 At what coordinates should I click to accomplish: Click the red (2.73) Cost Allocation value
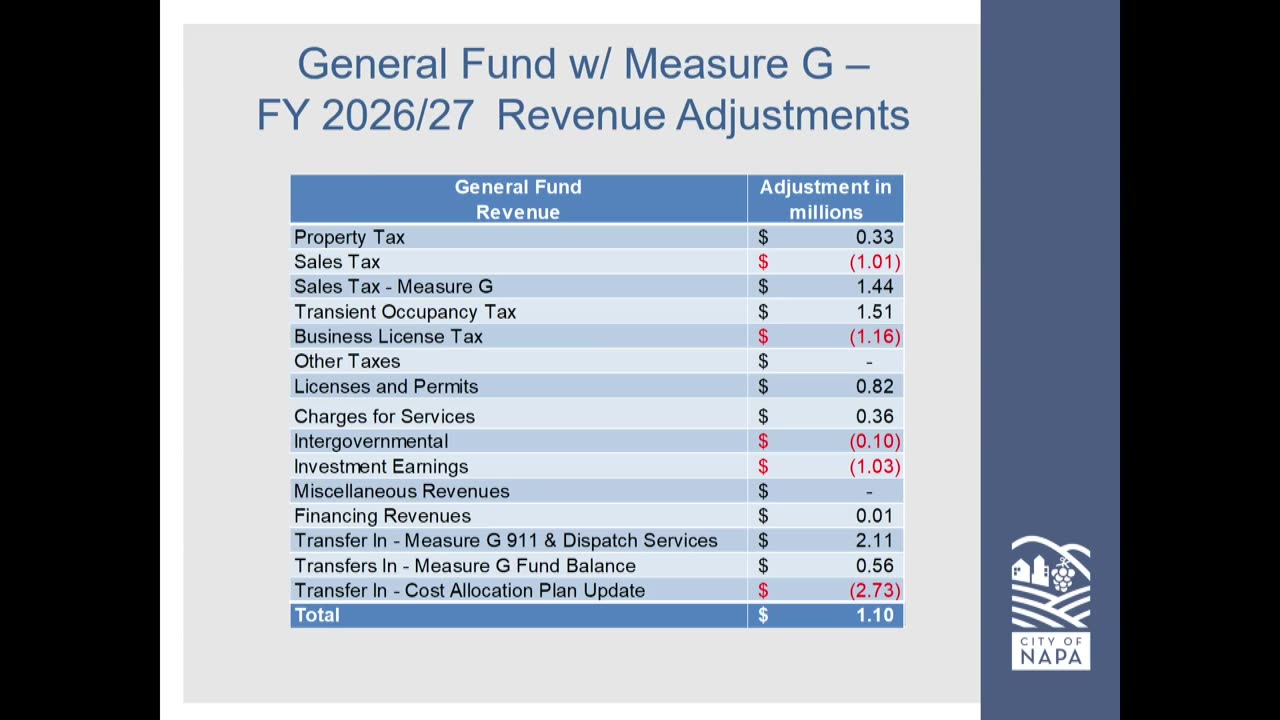tap(875, 590)
